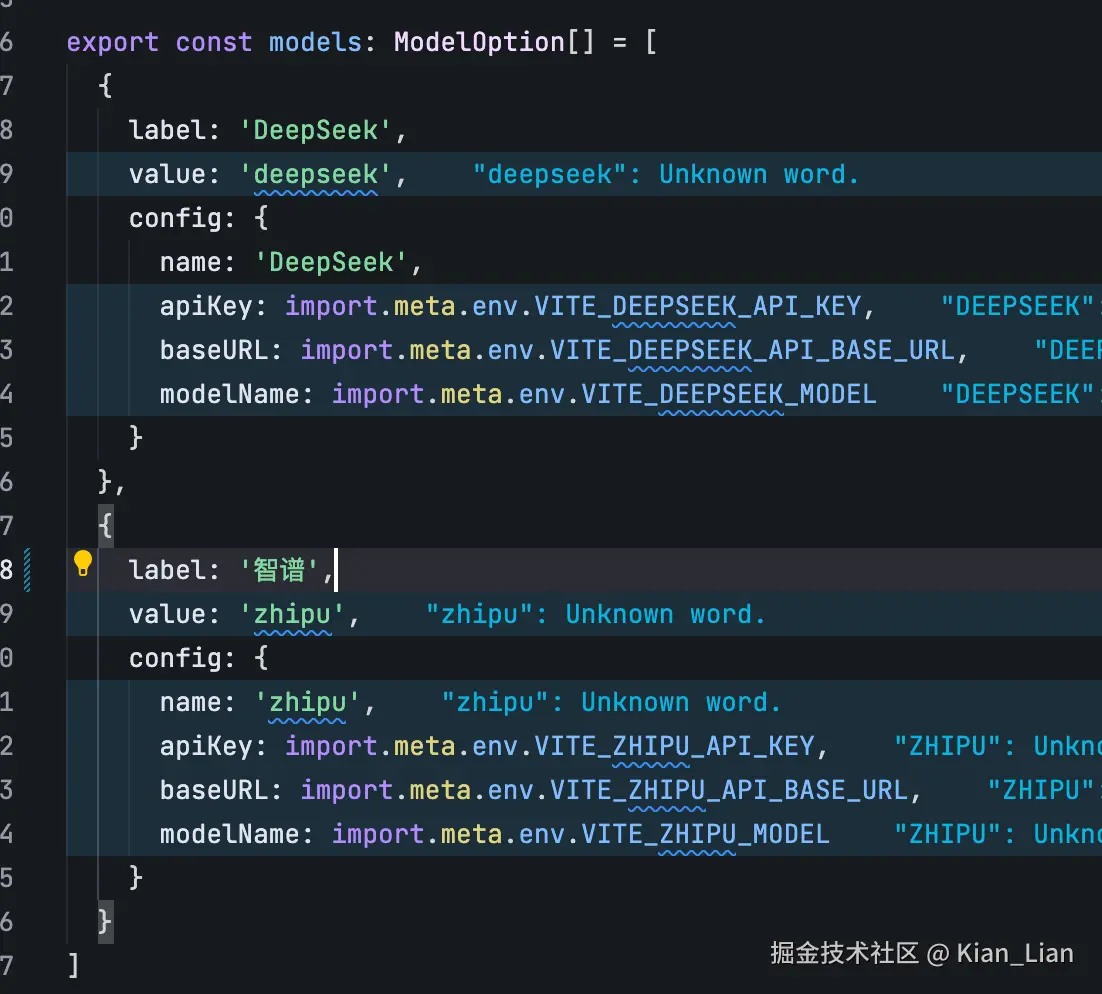1102x994 pixels.
Task: Click the underlined 'deepseek' value string
Action: pos(315,174)
